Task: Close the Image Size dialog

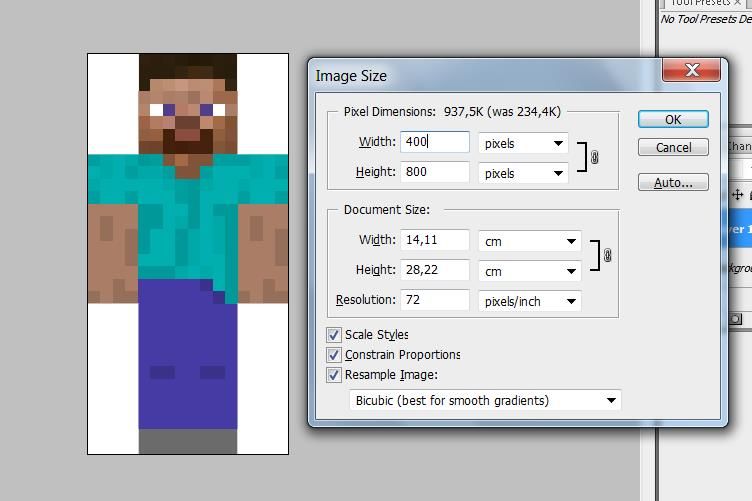Action: (x=691, y=70)
